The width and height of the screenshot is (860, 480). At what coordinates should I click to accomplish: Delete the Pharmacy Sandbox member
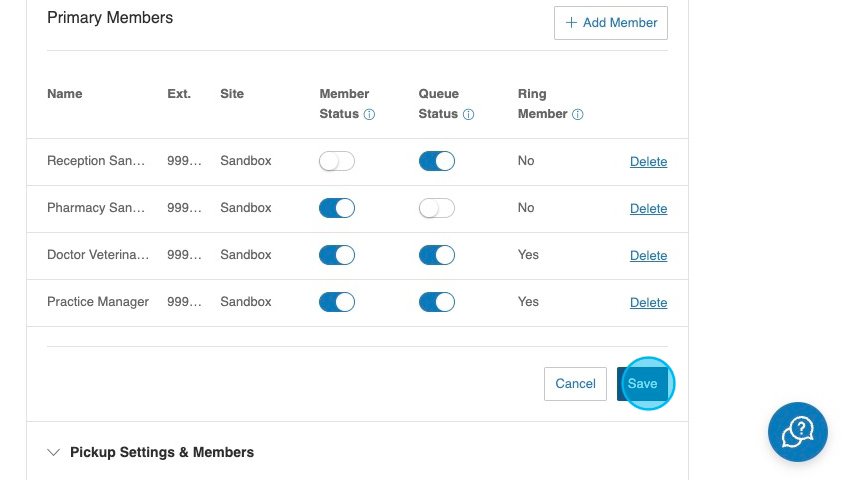click(648, 209)
